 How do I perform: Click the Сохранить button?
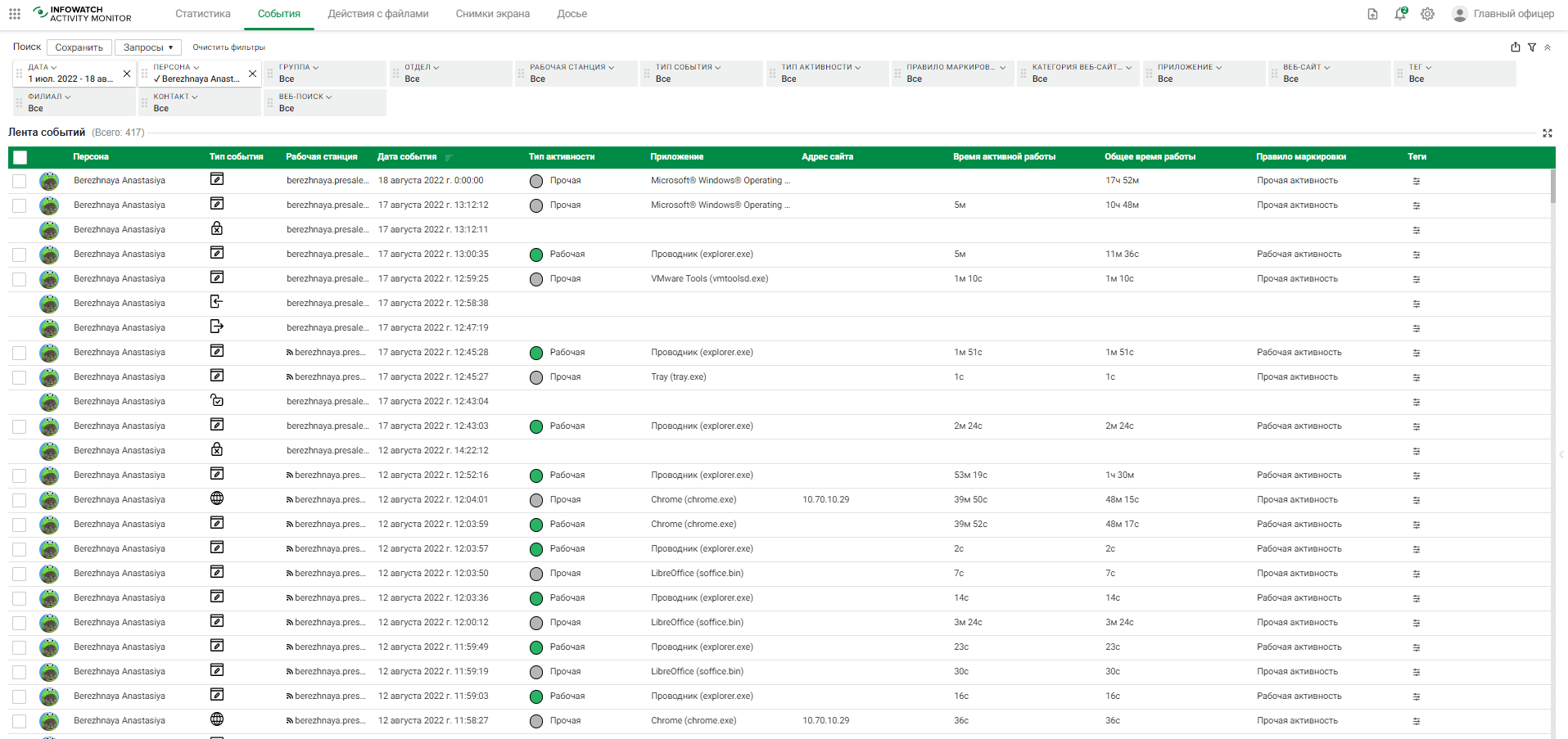coord(79,47)
